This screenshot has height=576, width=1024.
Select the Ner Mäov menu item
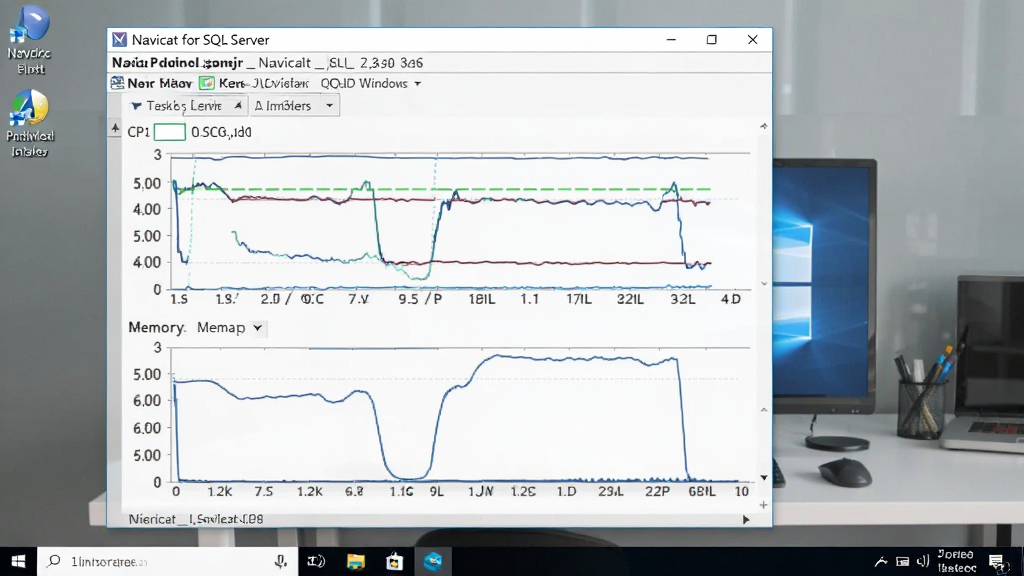tap(159, 84)
